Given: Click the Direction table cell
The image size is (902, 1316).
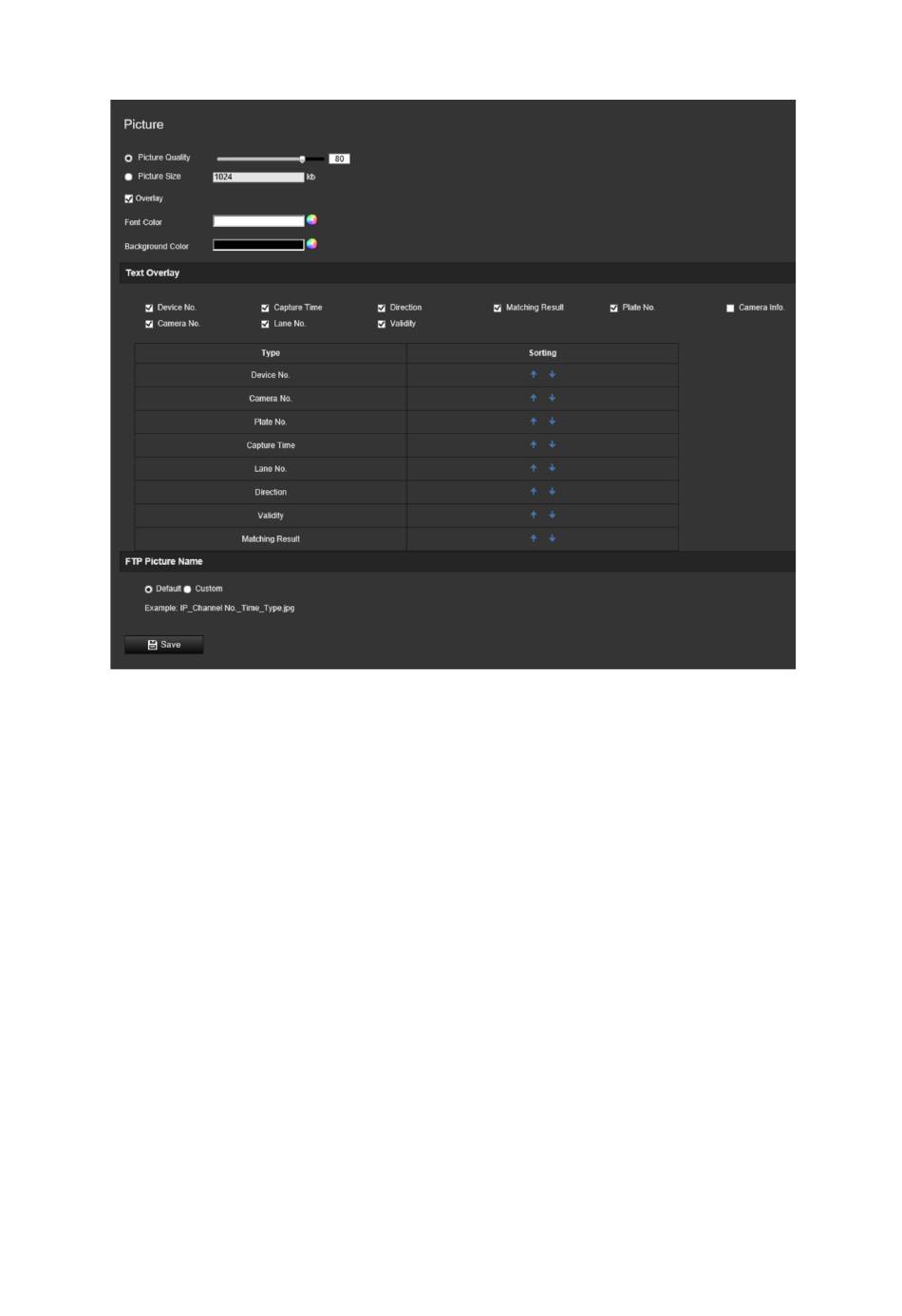Looking at the screenshot, I should pyautogui.click(x=271, y=492).
